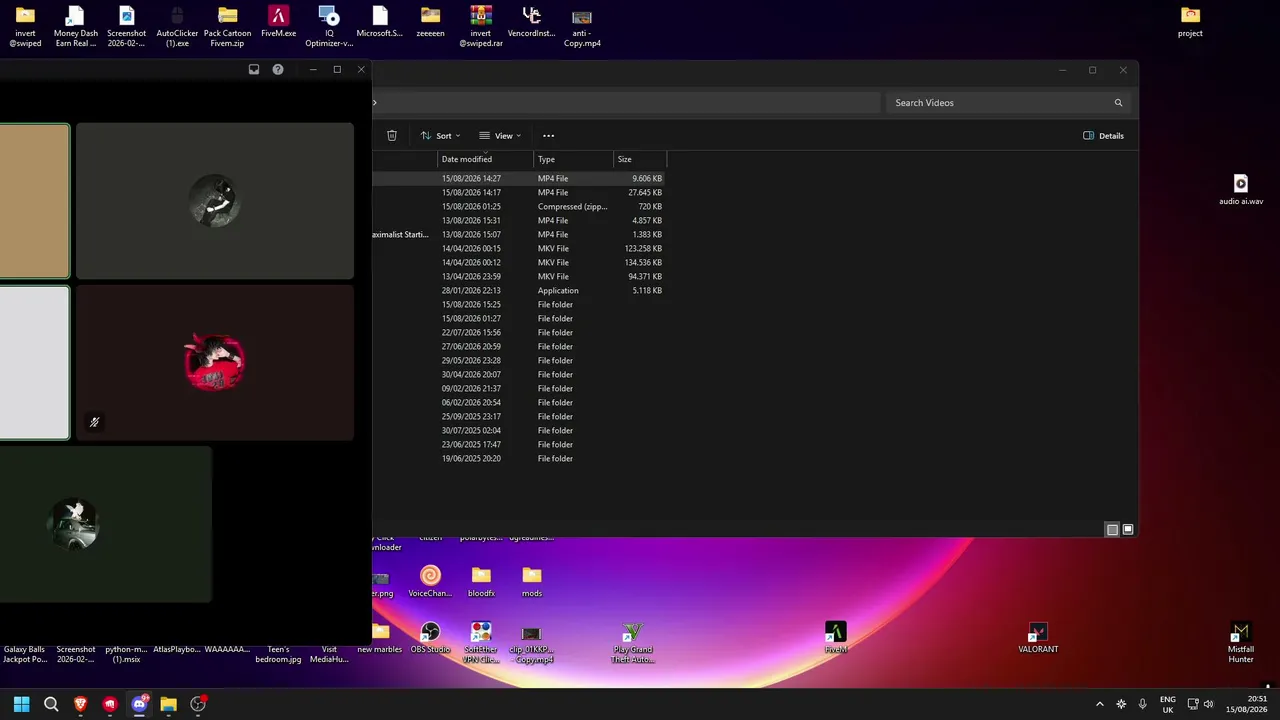Select the Application file row dated 28/01/2026
This screenshot has height=720, width=1280.
click(518, 290)
